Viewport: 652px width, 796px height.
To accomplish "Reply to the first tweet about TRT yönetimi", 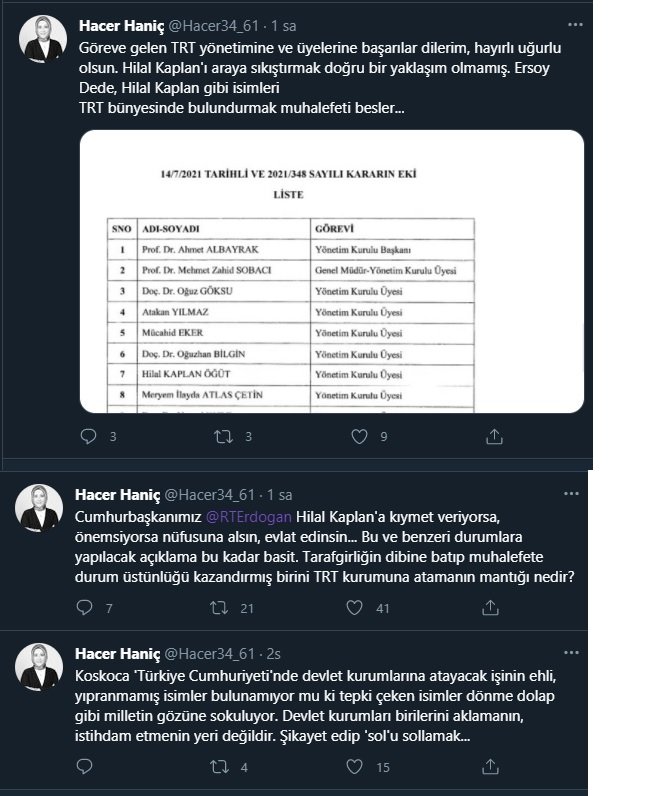I will pyautogui.click(x=88, y=437).
